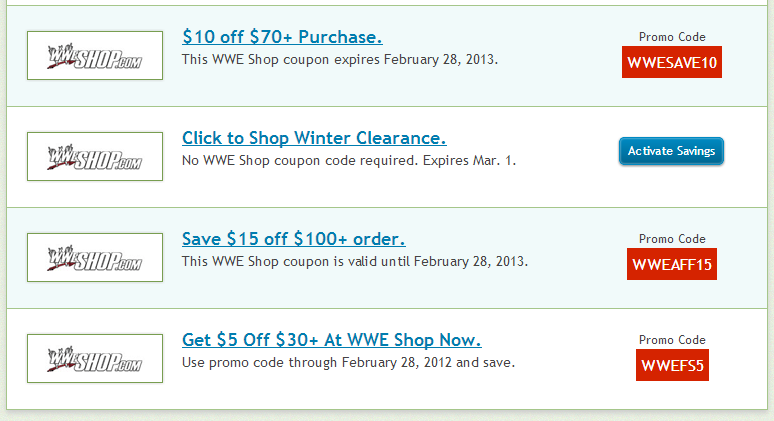Click "Promo Code" label above WWESAVE10
Viewport: 774px width, 421px height.
click(672, 37)
